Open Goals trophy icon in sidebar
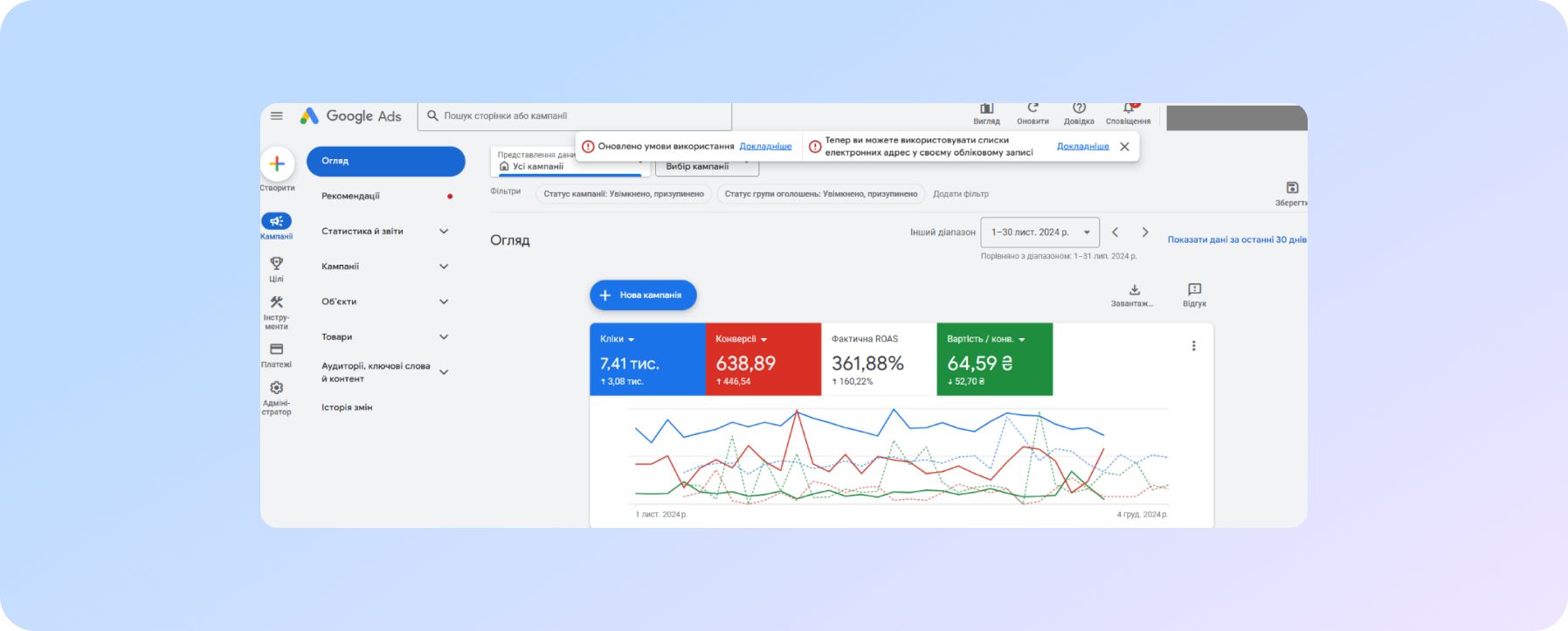 (276, 263)
